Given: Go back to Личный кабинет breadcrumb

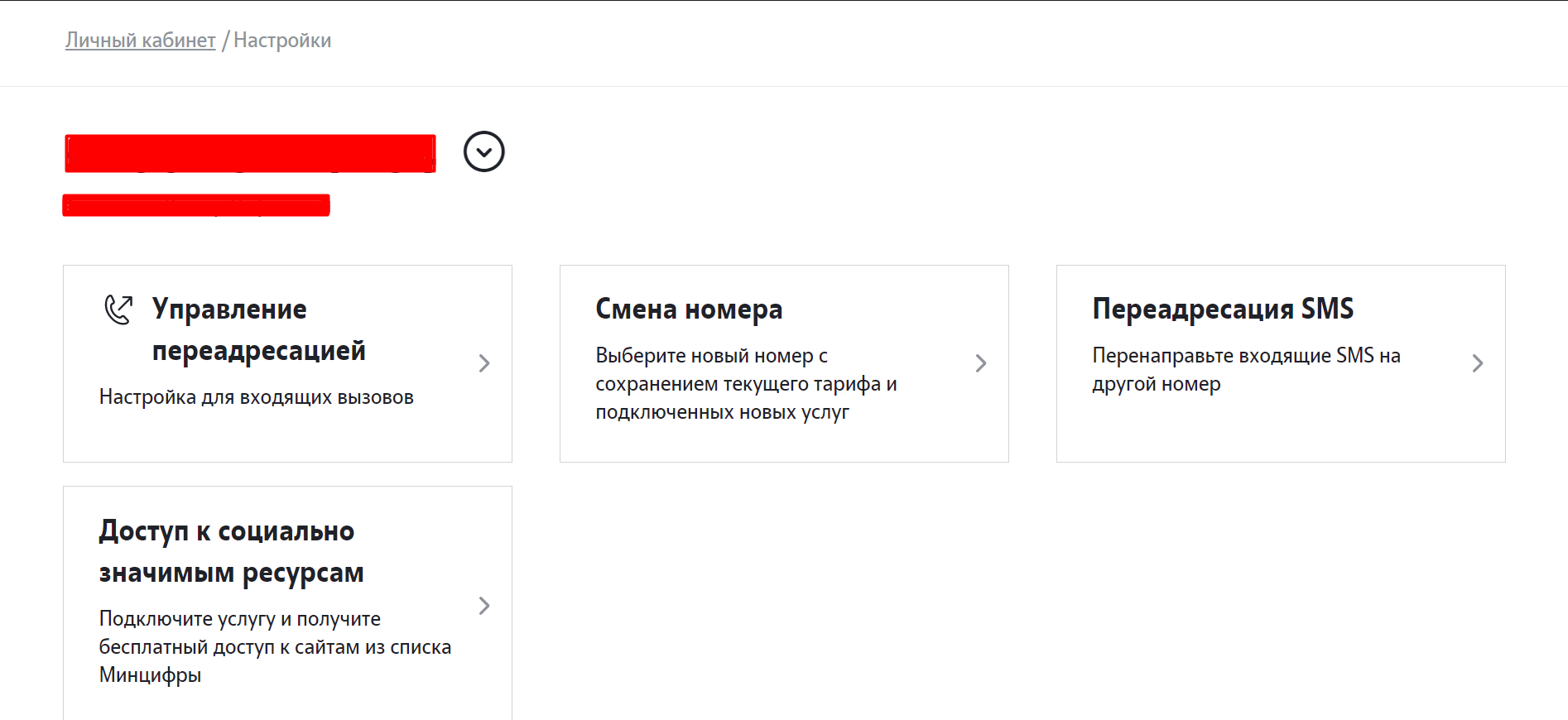Looking at the screenshot, I should [x=140, y=41].
